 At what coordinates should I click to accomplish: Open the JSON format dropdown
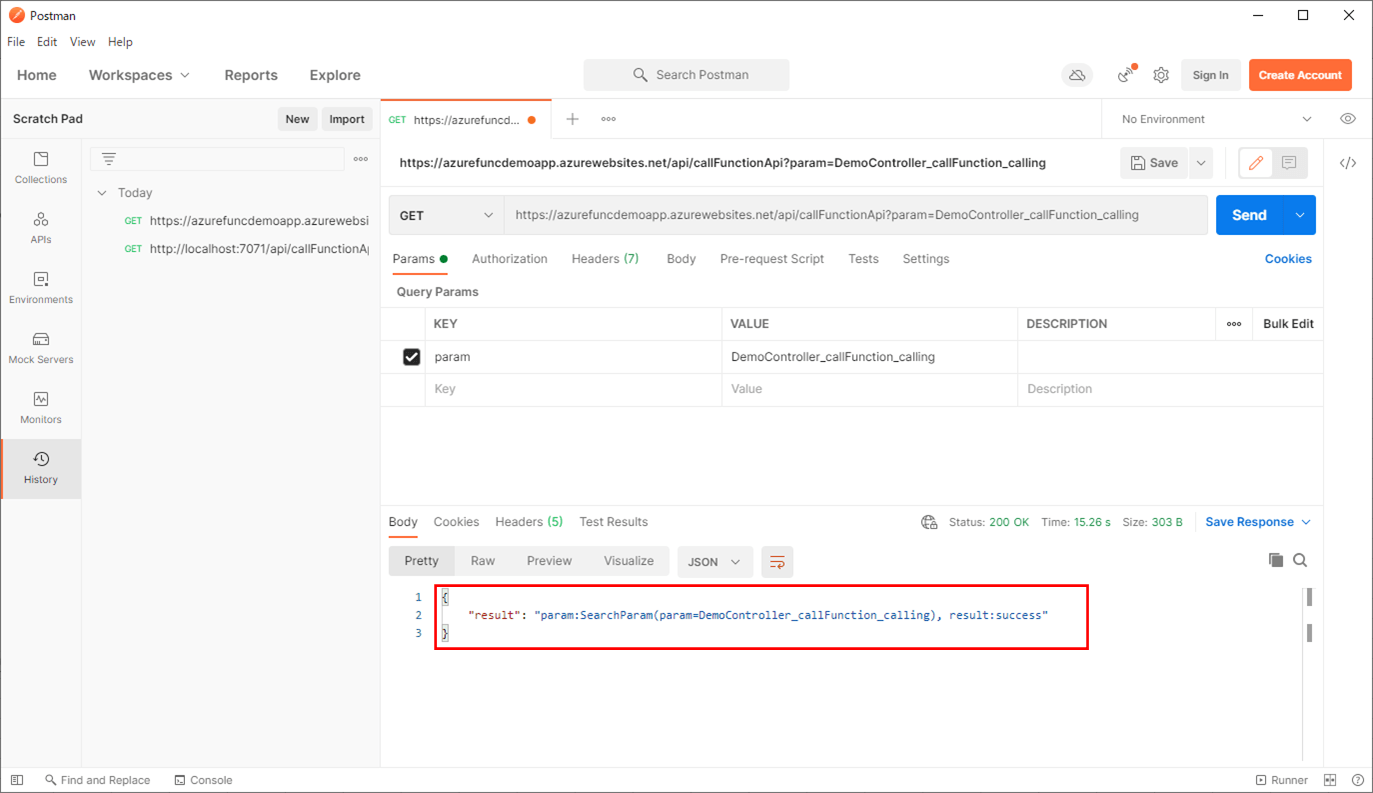point(714,562)
